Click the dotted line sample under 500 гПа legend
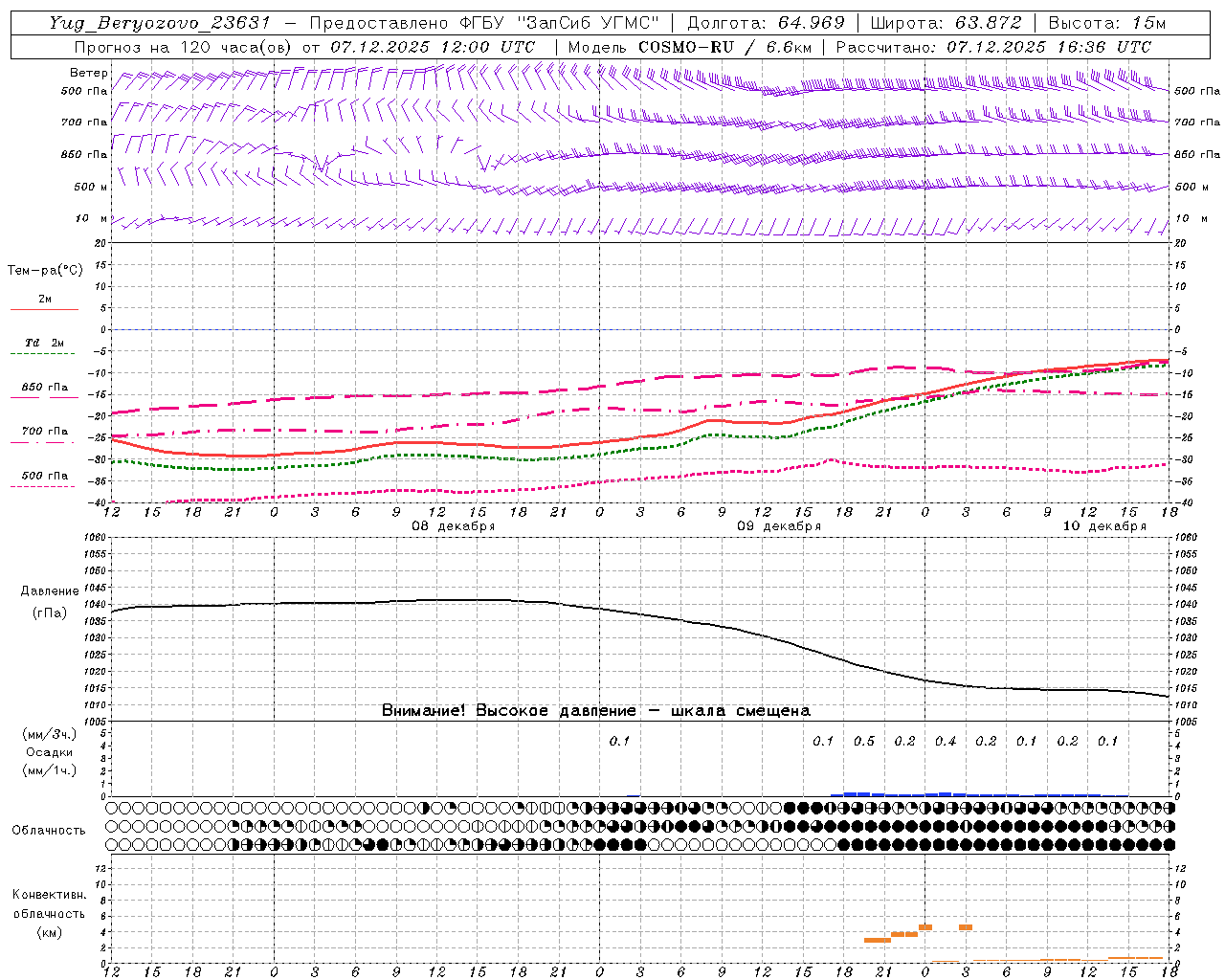 tap(44, 486)
